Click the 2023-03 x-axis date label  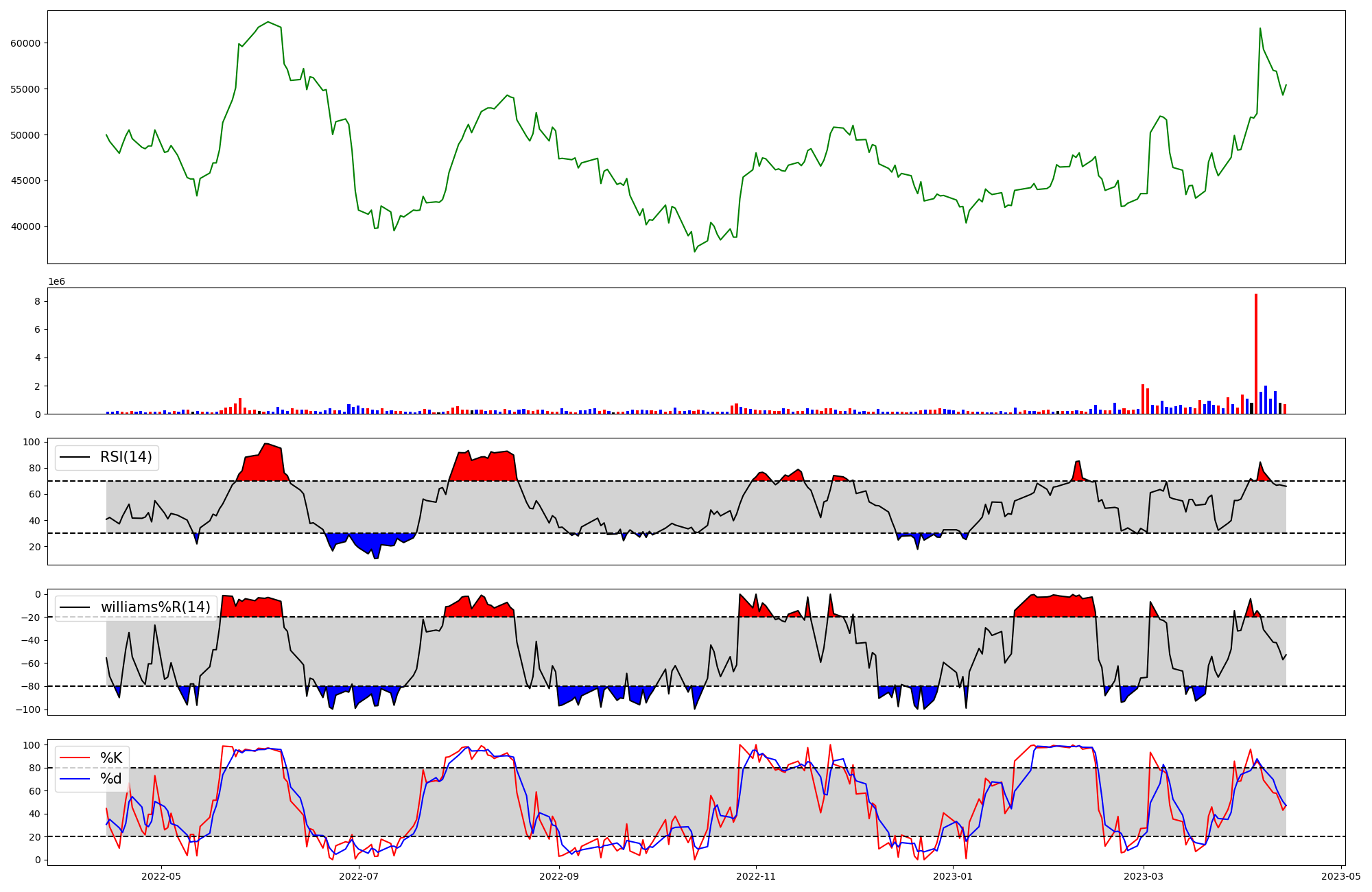click(x=1144, y=876)
